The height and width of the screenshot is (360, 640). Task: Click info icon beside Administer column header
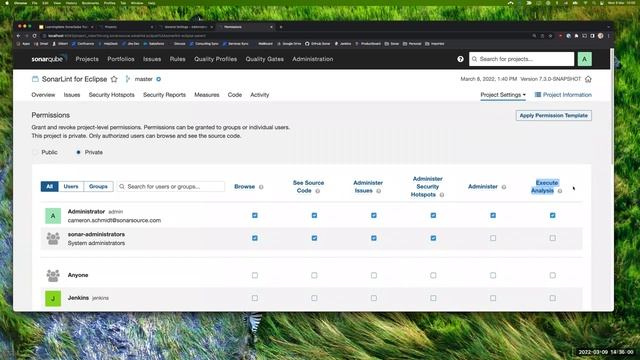[504, 187]
